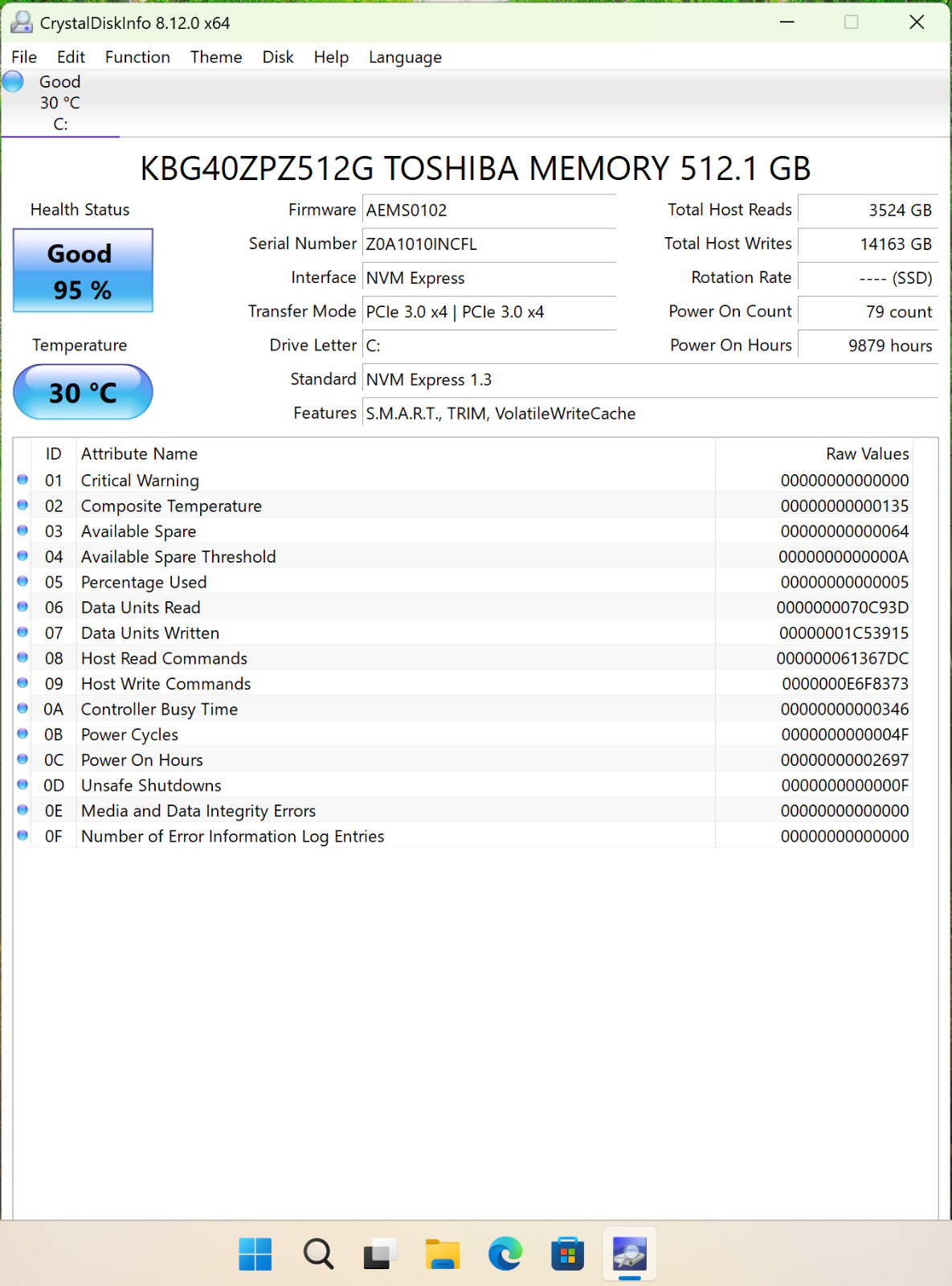Viewport: 952px width, 1286px height.
Task: Click the Features field S.M.A.R.T., TRIM
Action: 650,413
